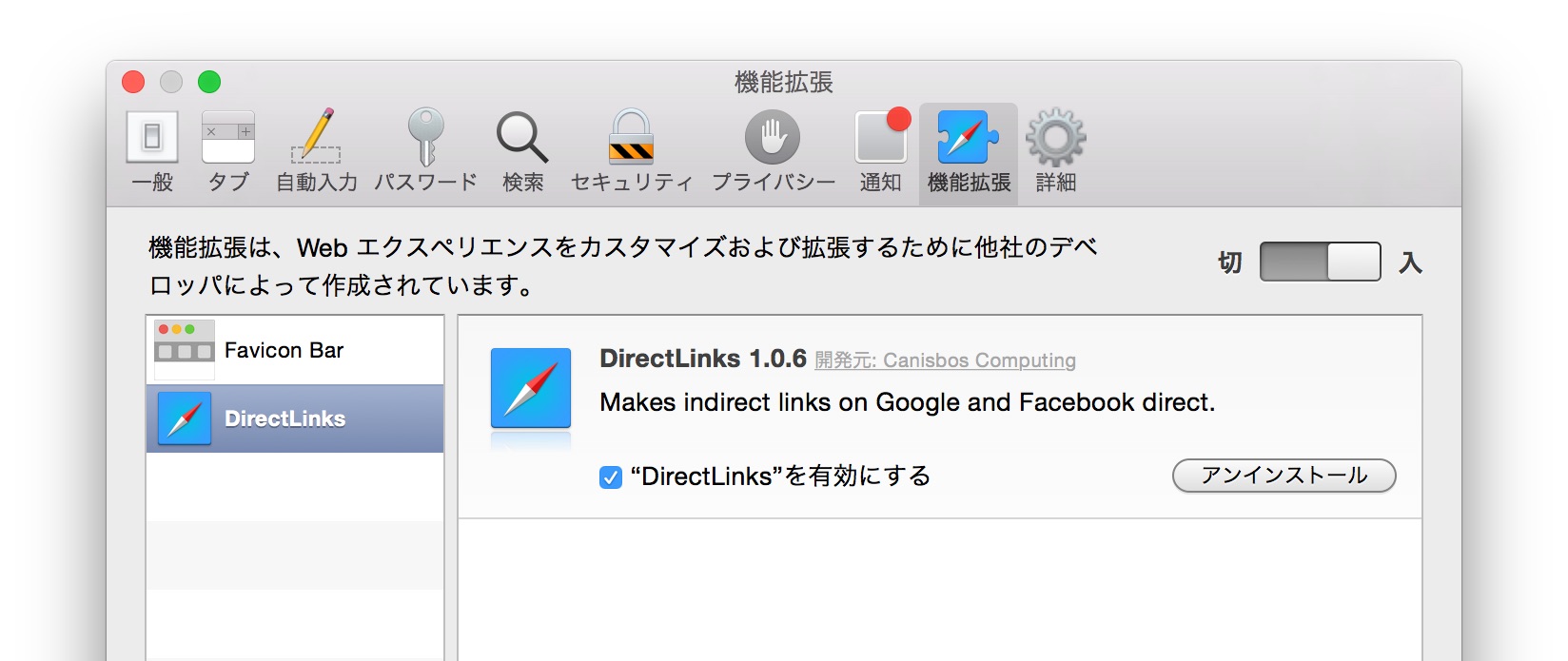Screen dimensions: 1568x661
Task: Open the Canisbos Computing developer link
Action: (978, 360)
